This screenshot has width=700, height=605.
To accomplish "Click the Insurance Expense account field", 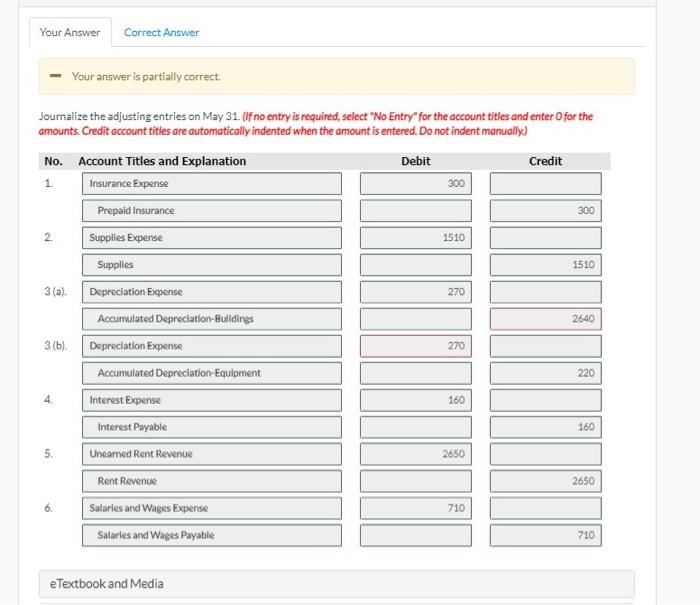I will (212, 184).
